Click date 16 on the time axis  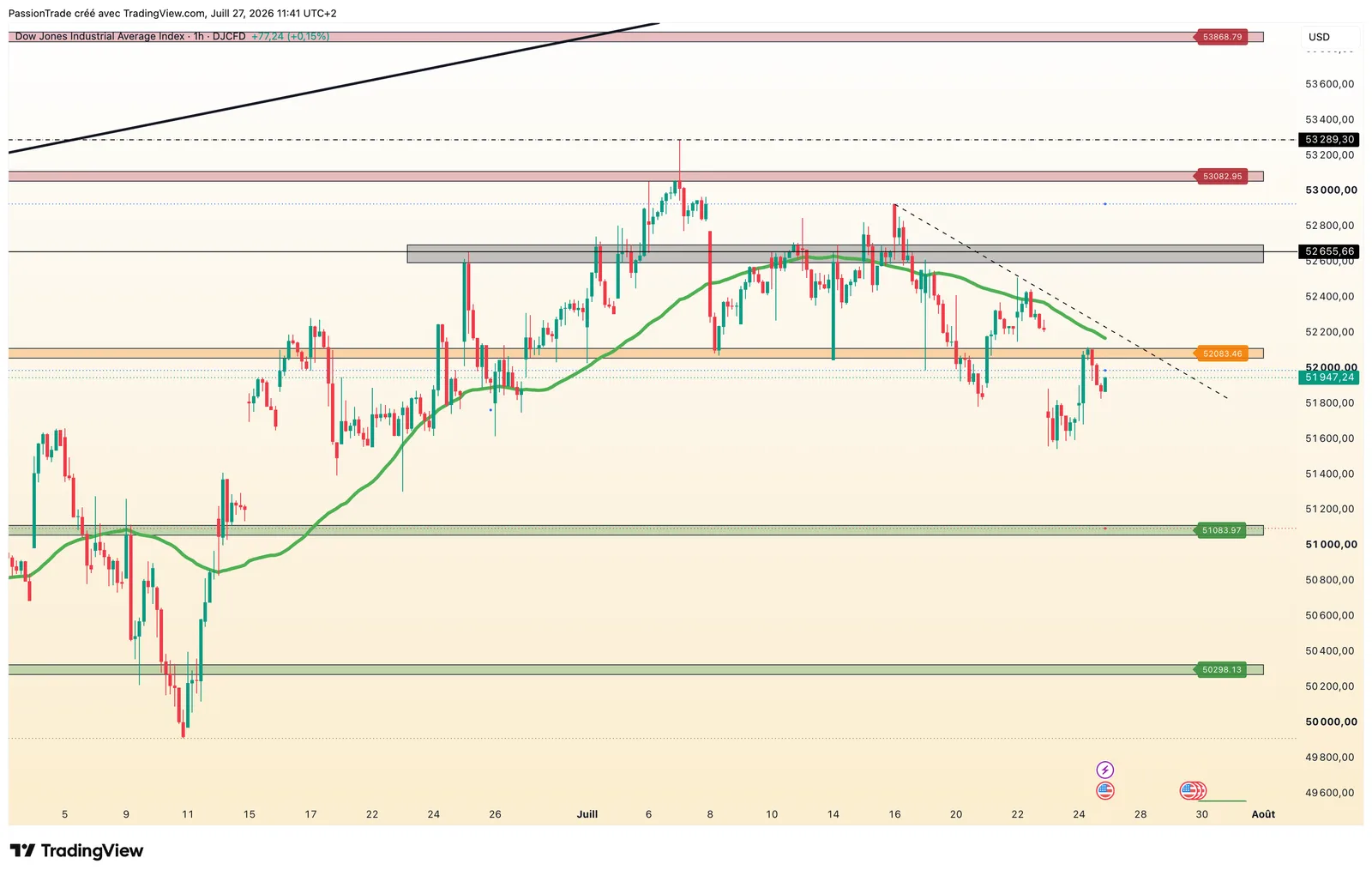[894, 814]
